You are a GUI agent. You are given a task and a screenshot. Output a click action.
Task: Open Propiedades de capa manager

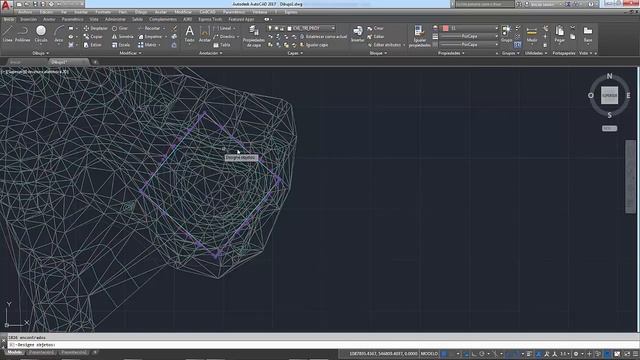[x=253, y=36]
